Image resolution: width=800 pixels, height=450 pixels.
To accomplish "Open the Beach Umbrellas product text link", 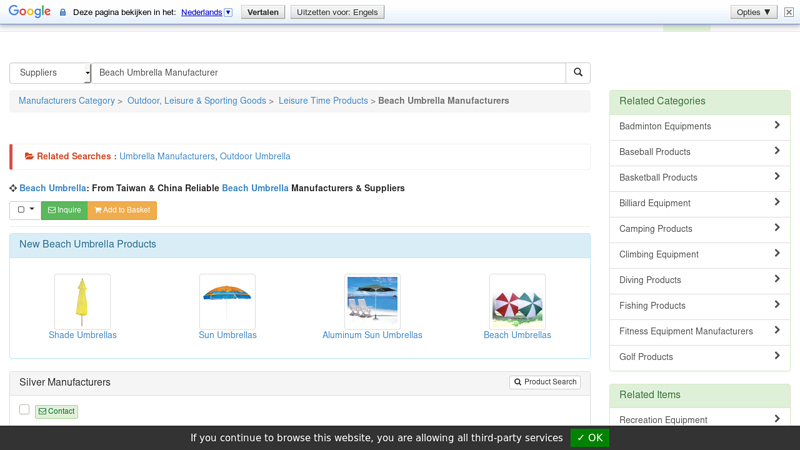I will 517,335.
